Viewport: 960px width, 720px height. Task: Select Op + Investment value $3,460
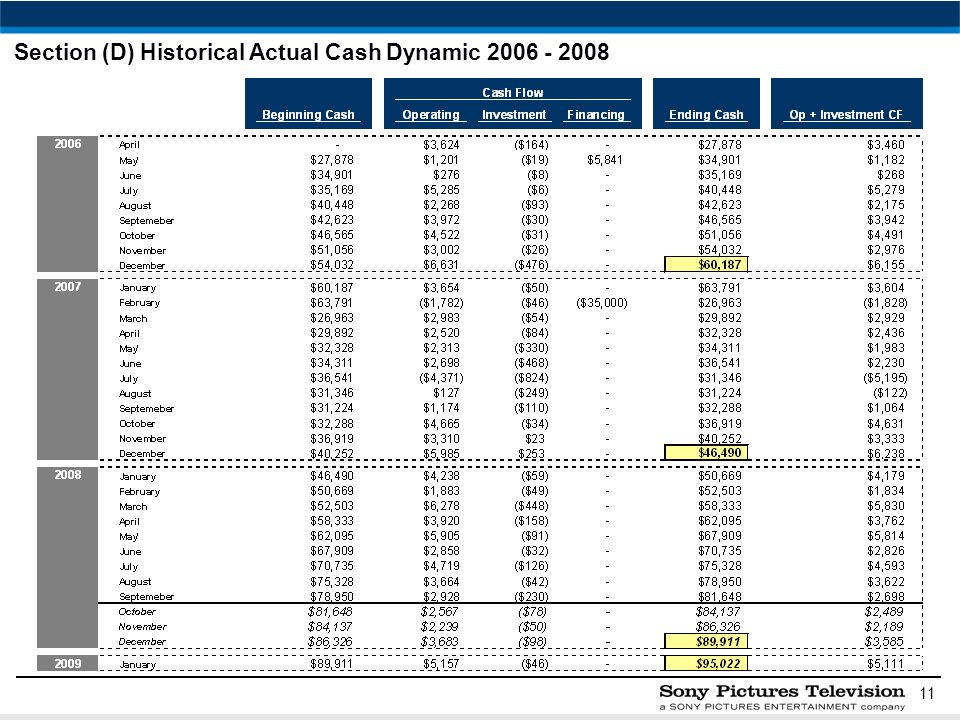tap(885, 144)
